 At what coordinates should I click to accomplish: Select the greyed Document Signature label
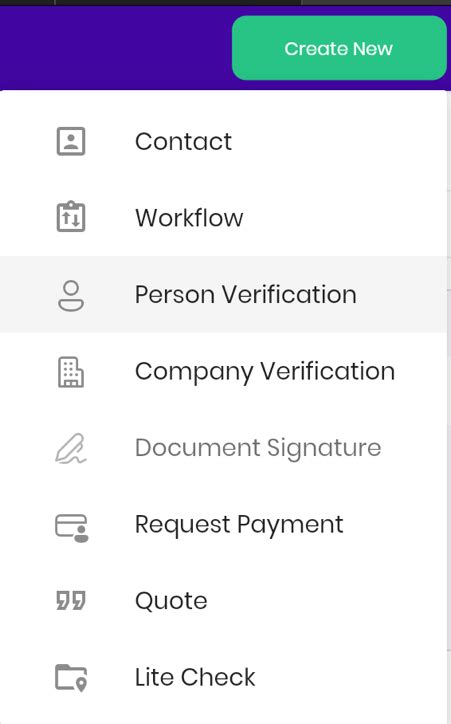point(258,447)
